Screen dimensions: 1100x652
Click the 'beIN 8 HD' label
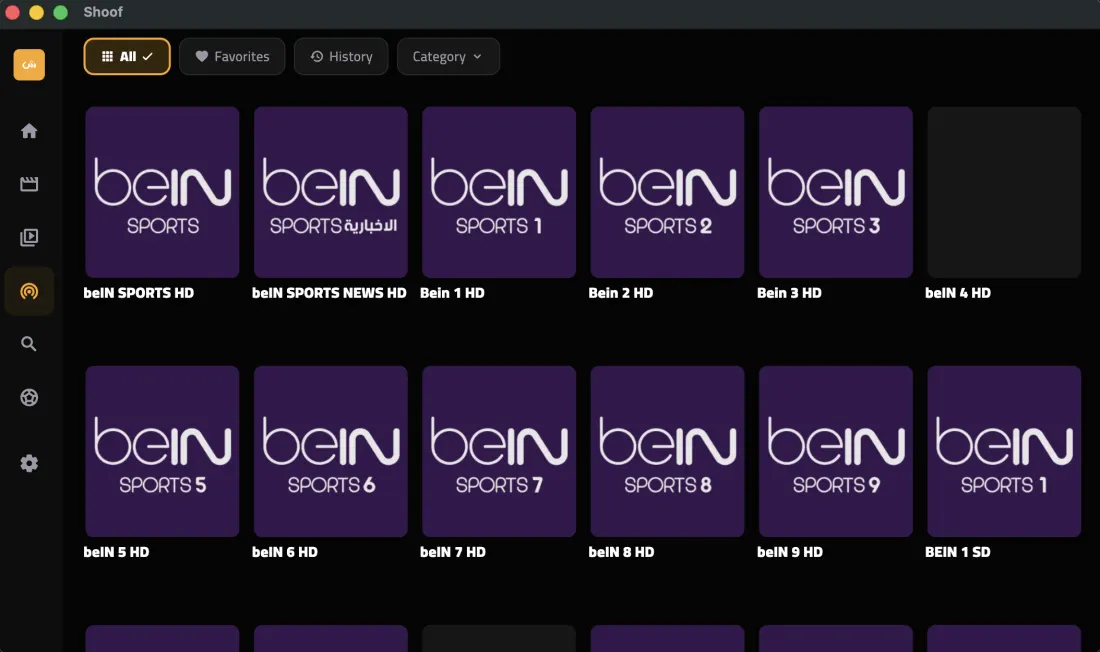pyautogui.click(x=622, y=552)
